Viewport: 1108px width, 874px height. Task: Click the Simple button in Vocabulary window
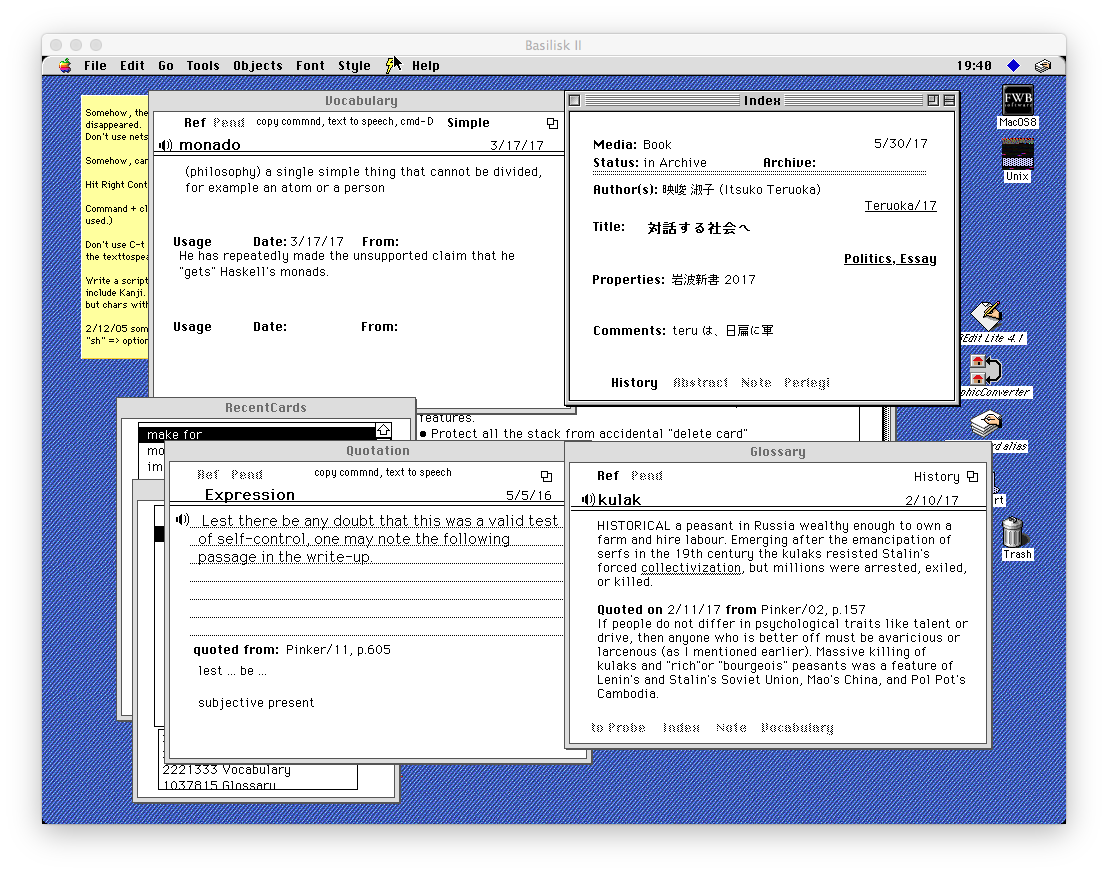tap(468, 123)
